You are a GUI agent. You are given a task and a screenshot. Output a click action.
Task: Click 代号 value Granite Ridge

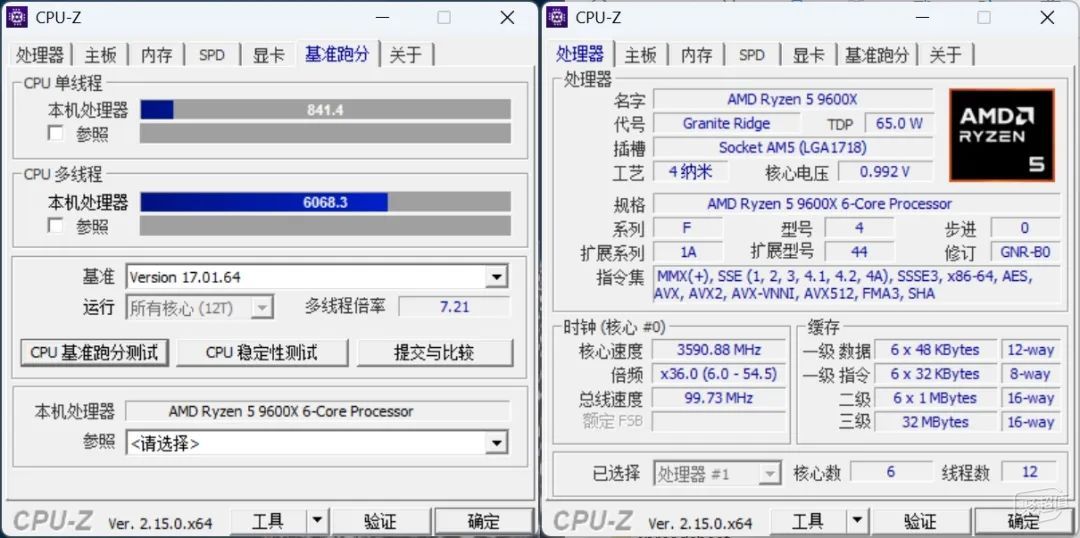click(726, 123)
